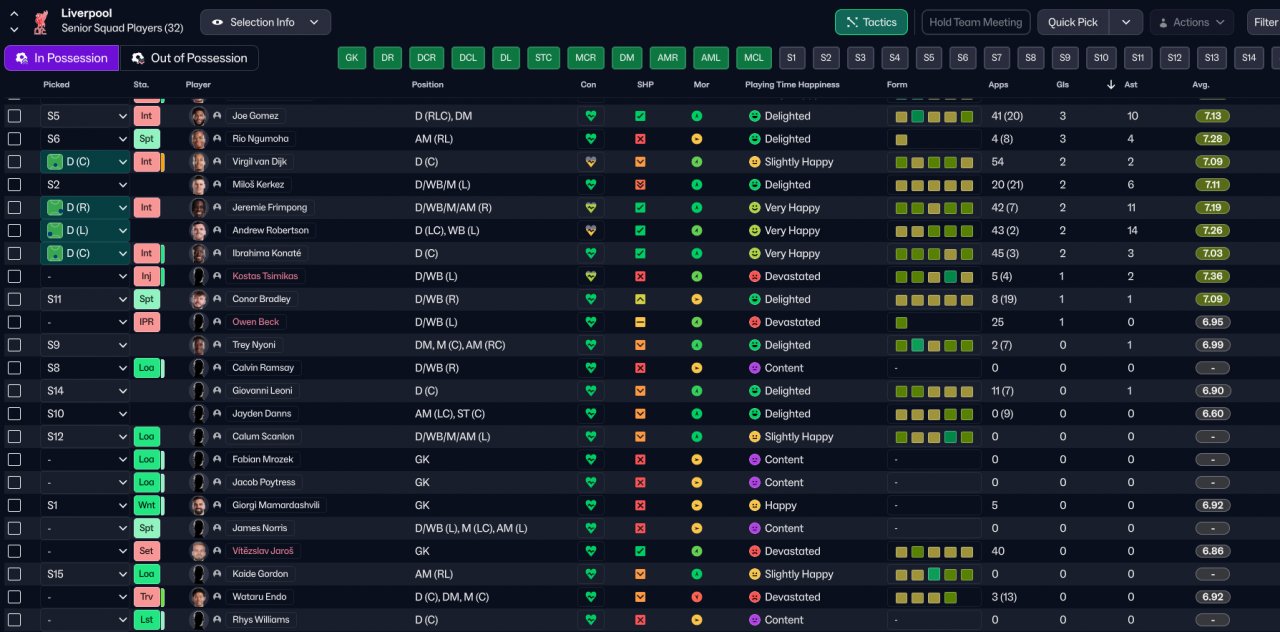Click the yellow sharpness arrow for Conor Bradley
The image size is (1280, 632).
(640, 299)
